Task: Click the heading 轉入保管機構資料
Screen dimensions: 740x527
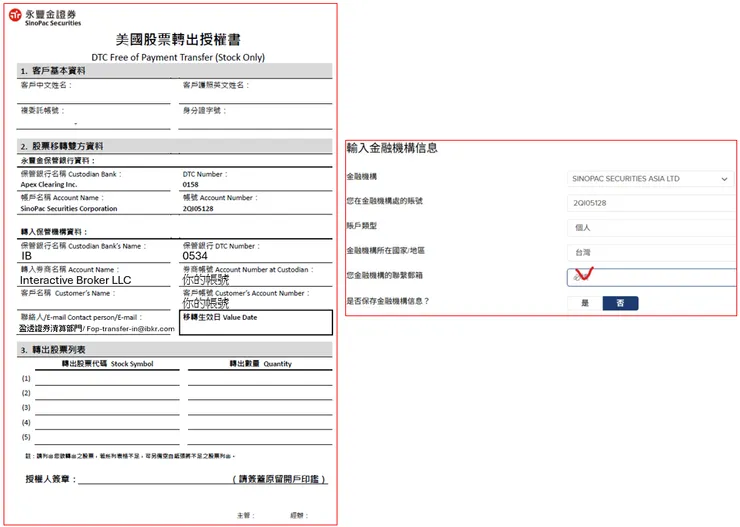Action: 54,232
